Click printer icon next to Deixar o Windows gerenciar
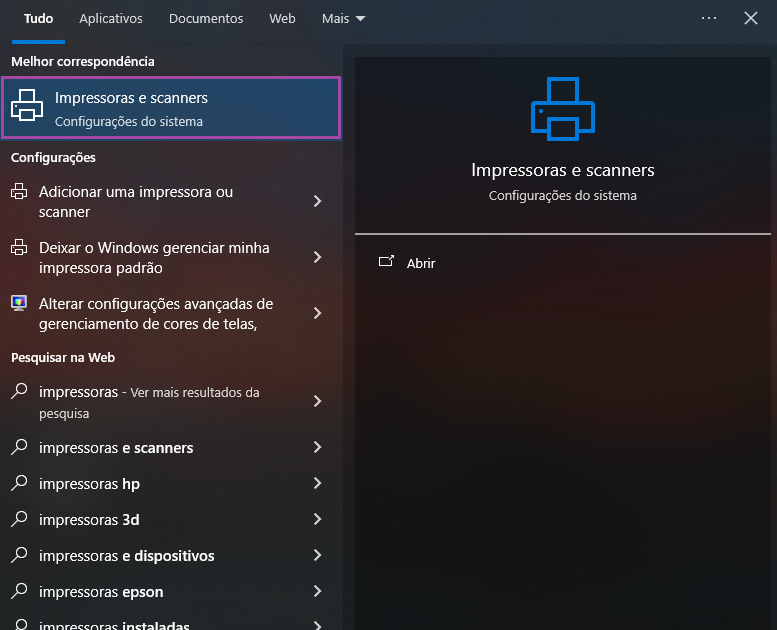Viewport: 777px width, 630px height. pos(19,247)
